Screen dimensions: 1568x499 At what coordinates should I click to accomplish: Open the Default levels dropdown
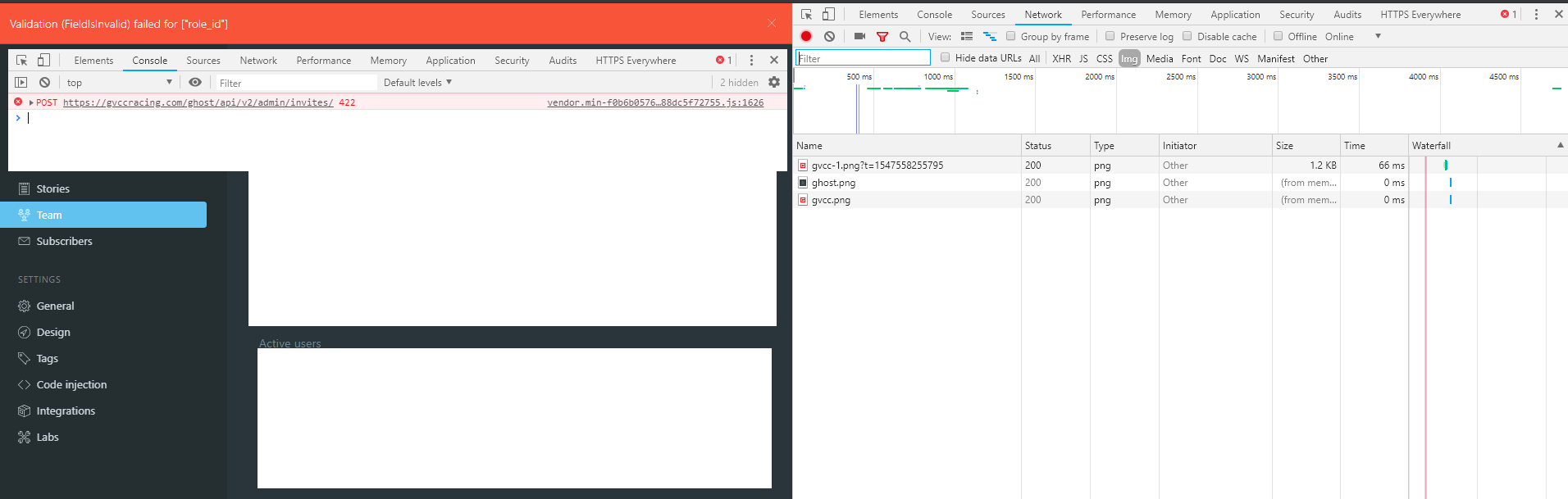tap(417, 82)
